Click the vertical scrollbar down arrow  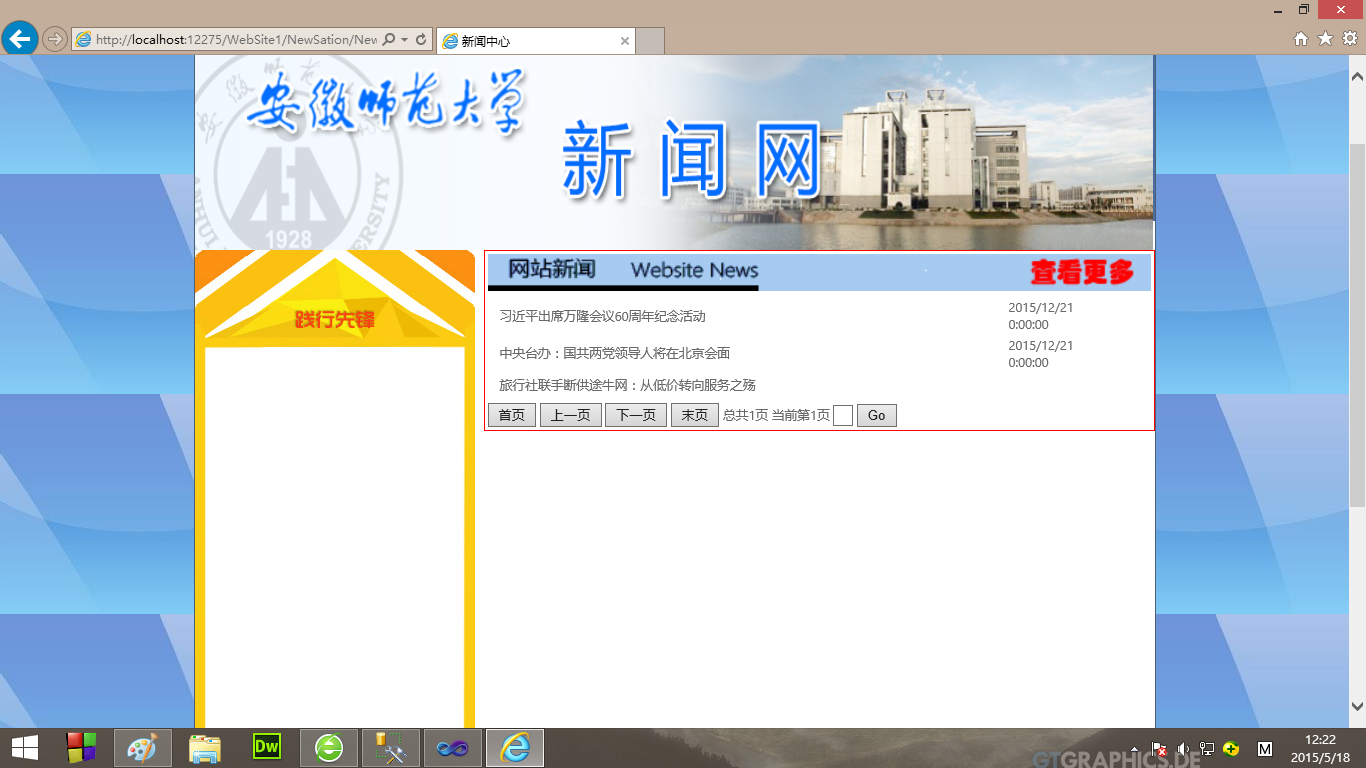[x=1357, y=706]
